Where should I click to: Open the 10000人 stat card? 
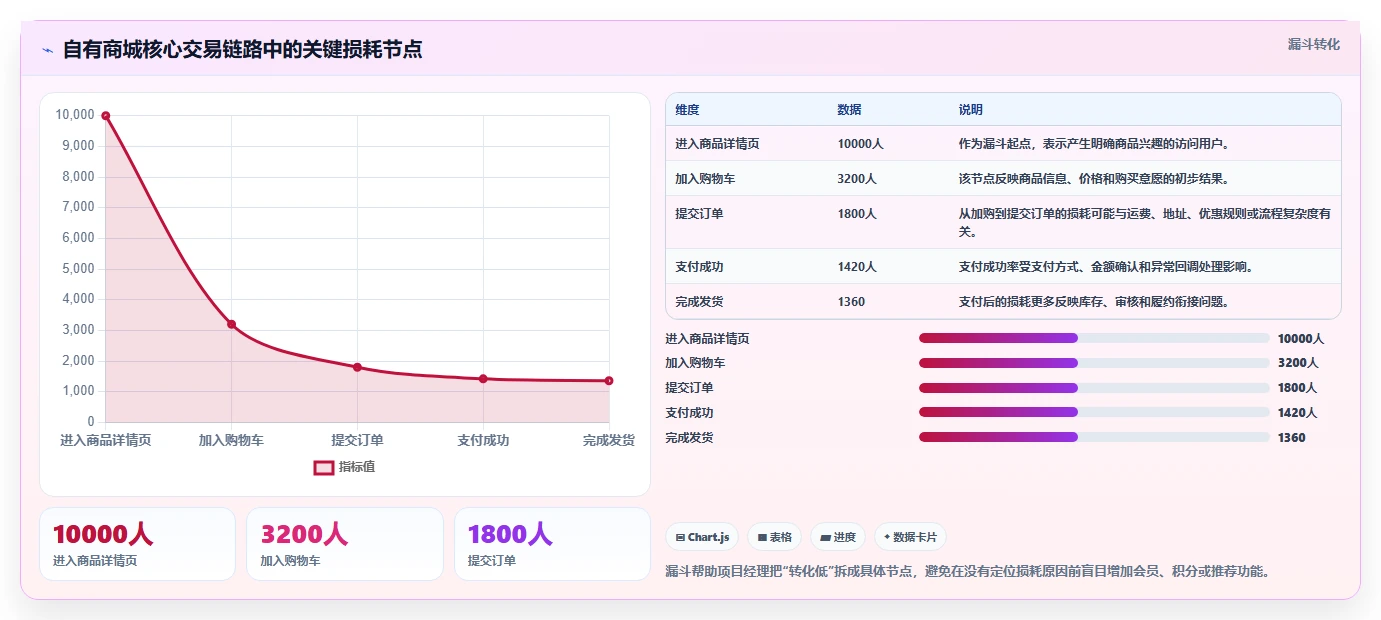point(137,544)
